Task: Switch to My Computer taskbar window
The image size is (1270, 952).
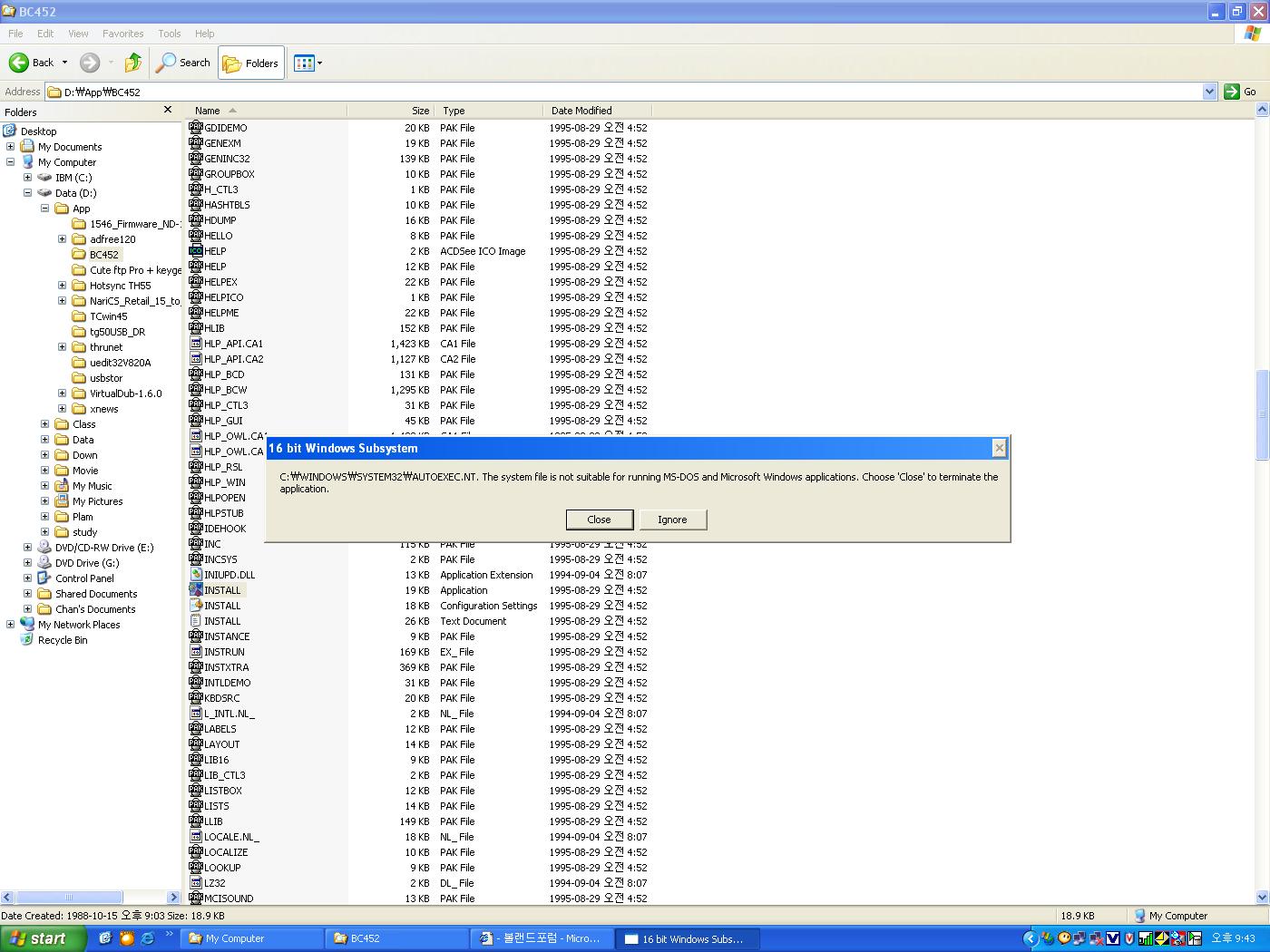Action: click(252, 938)
